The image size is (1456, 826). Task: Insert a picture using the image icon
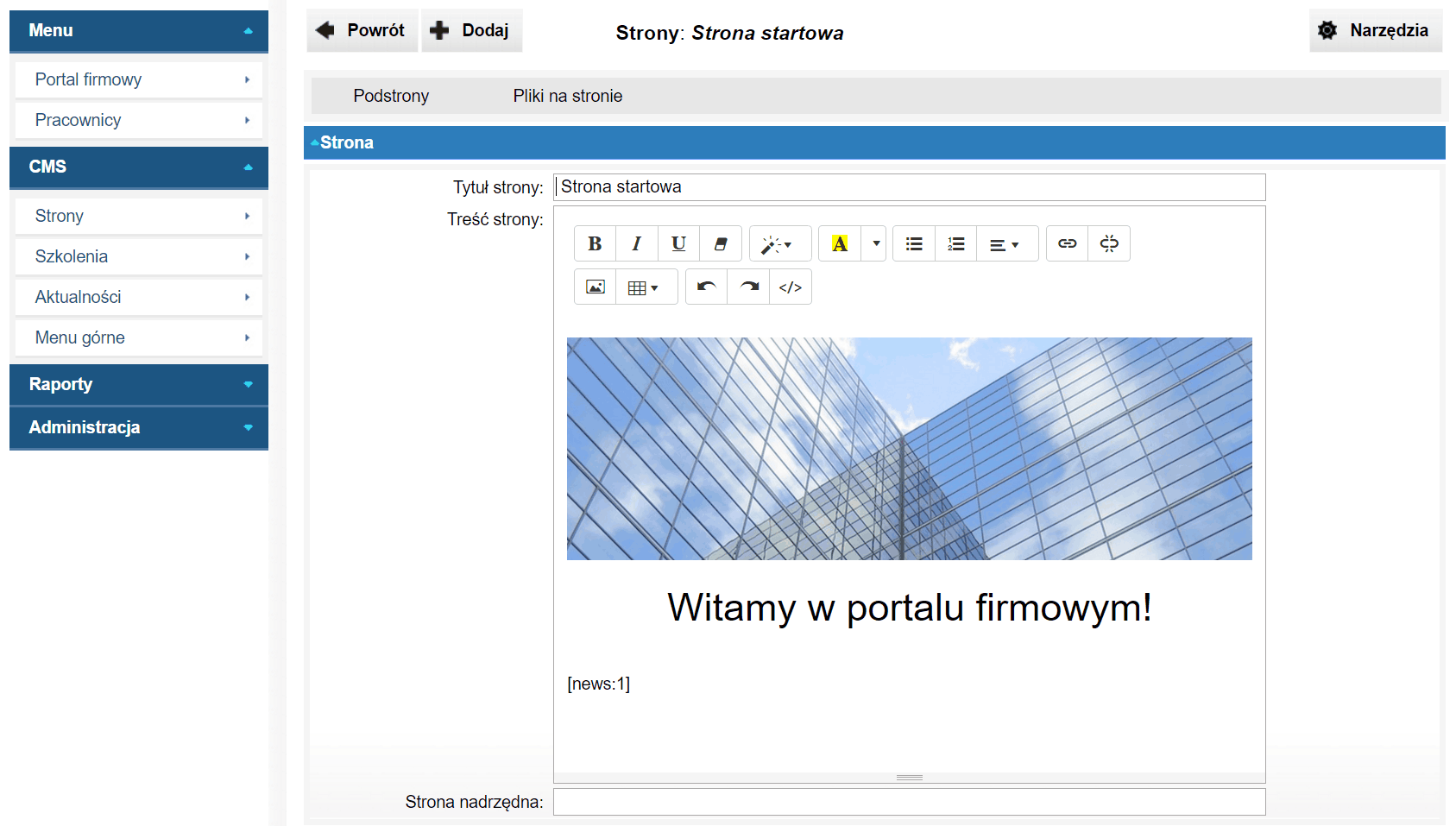pos(596,287)
